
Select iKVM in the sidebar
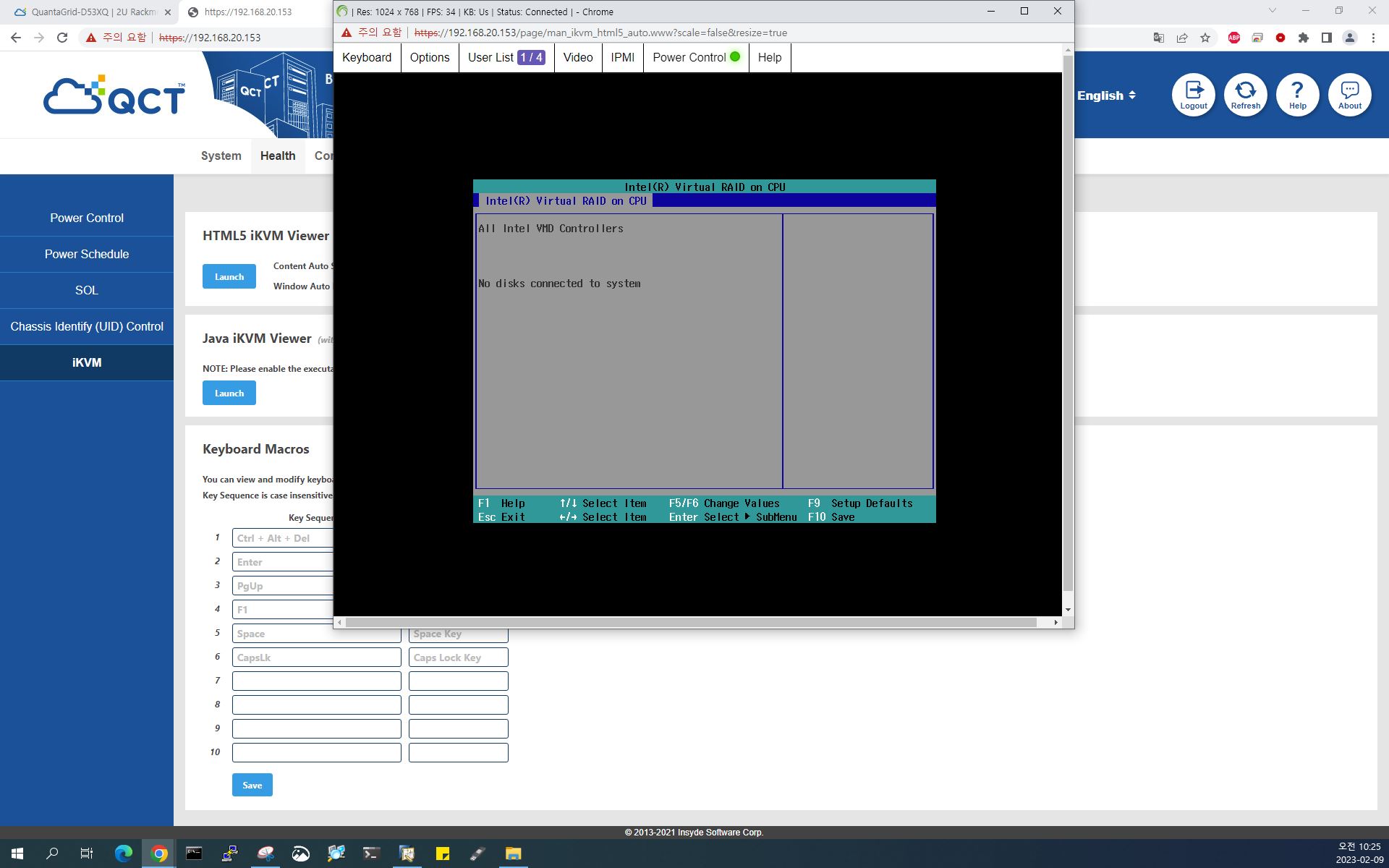tap(87, 362)
